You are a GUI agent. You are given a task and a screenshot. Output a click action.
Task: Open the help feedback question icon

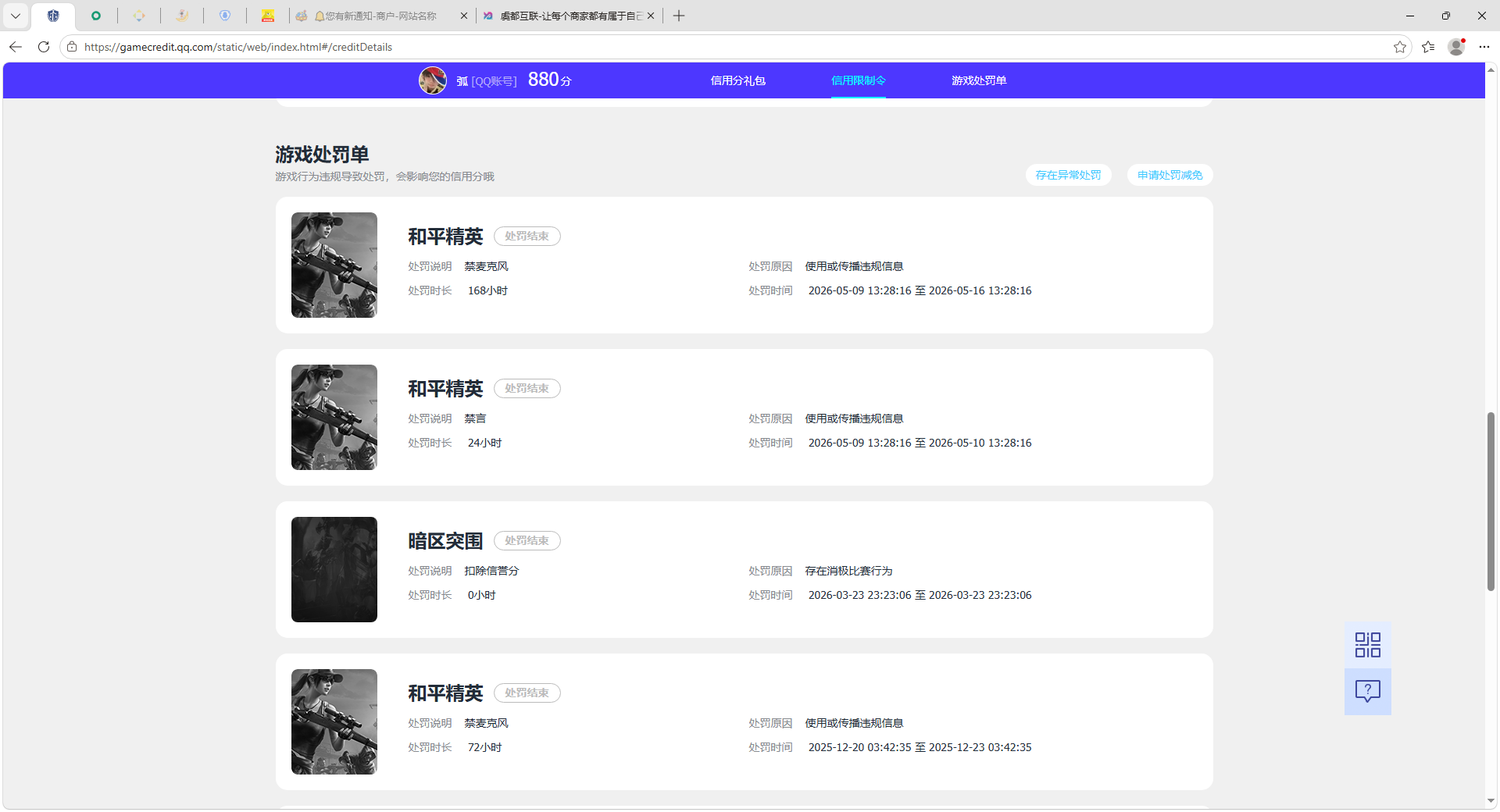click(1367, 691)
